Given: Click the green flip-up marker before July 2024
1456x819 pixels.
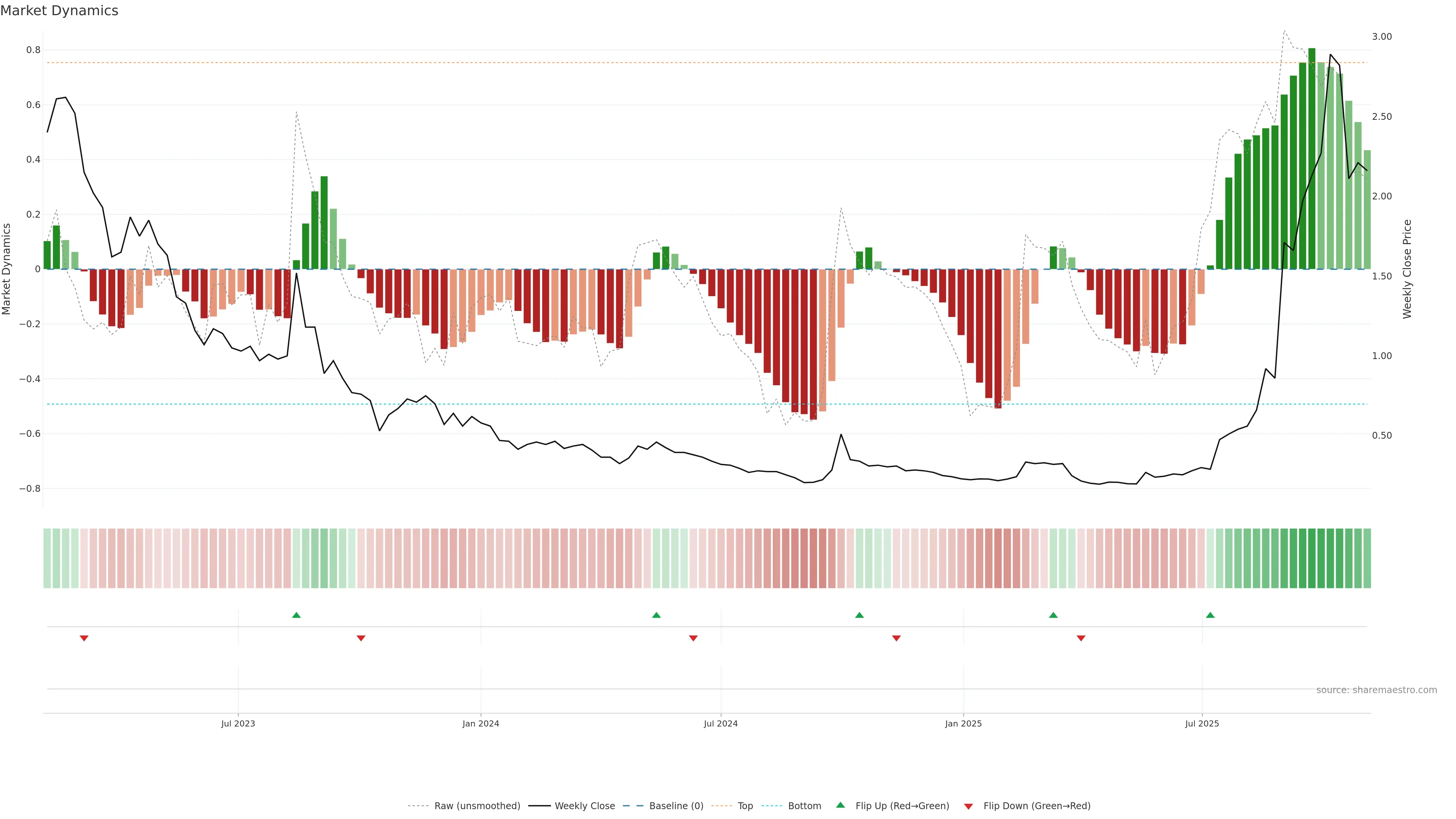Looking at the screenshot, I should (x=656, y=615).
